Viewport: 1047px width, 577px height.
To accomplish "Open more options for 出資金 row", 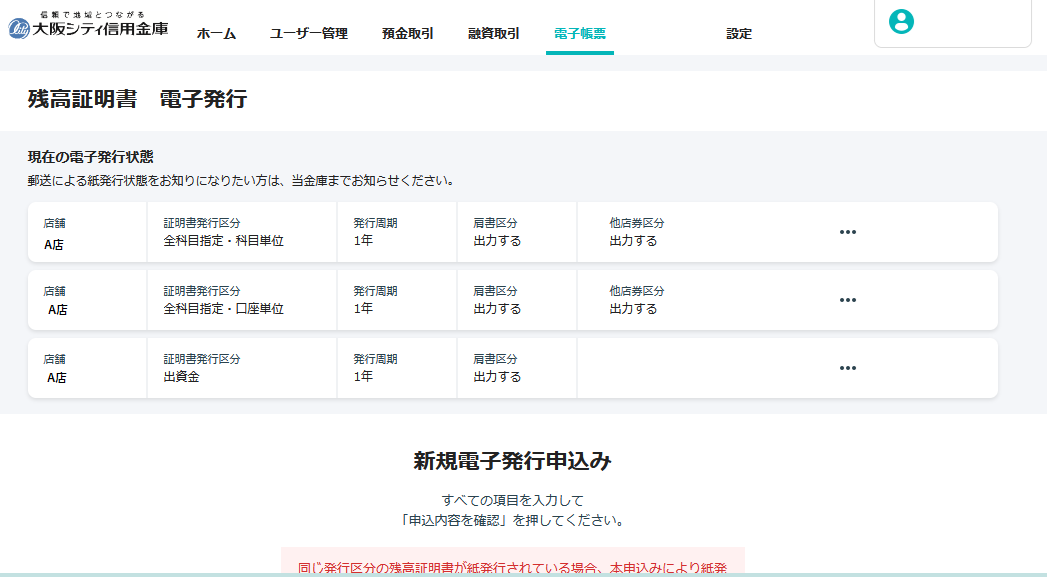I will 847,369.
